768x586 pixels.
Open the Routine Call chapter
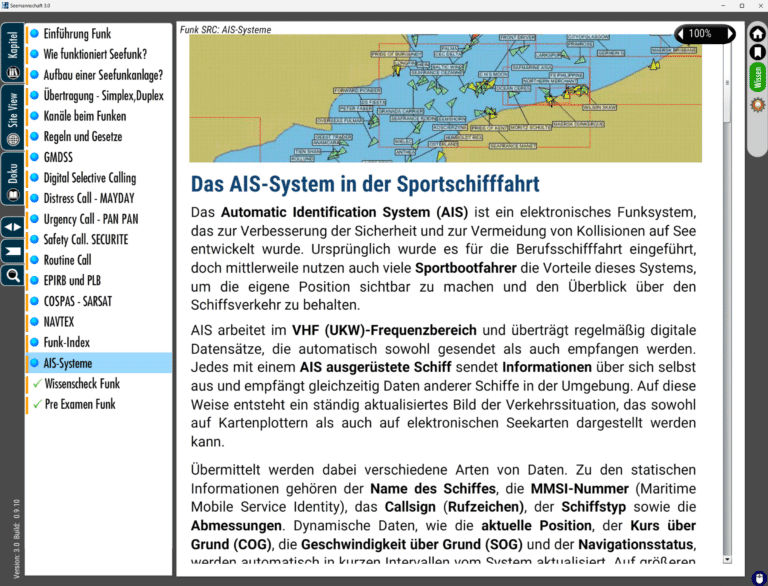pyautogui.click(x=98, y=260)
